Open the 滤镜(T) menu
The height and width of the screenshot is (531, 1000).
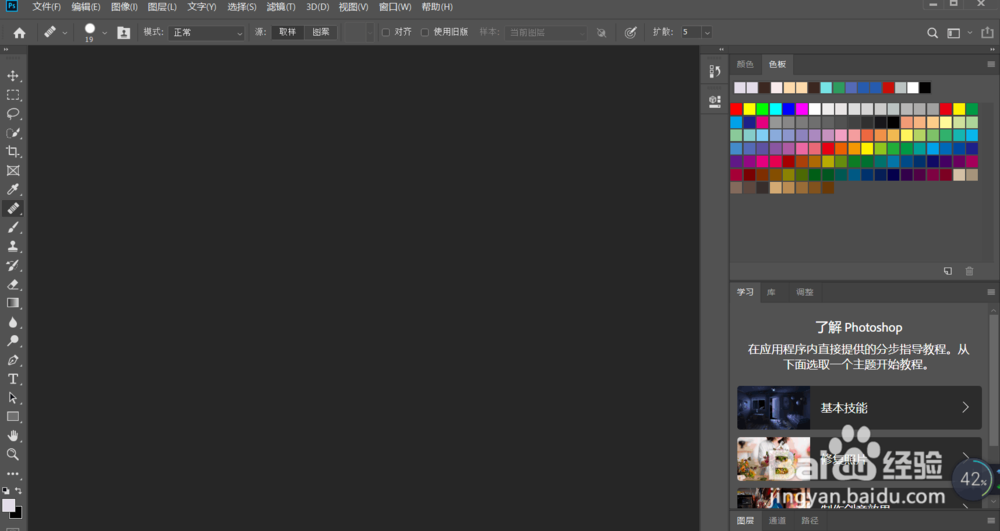coord(281,6)
